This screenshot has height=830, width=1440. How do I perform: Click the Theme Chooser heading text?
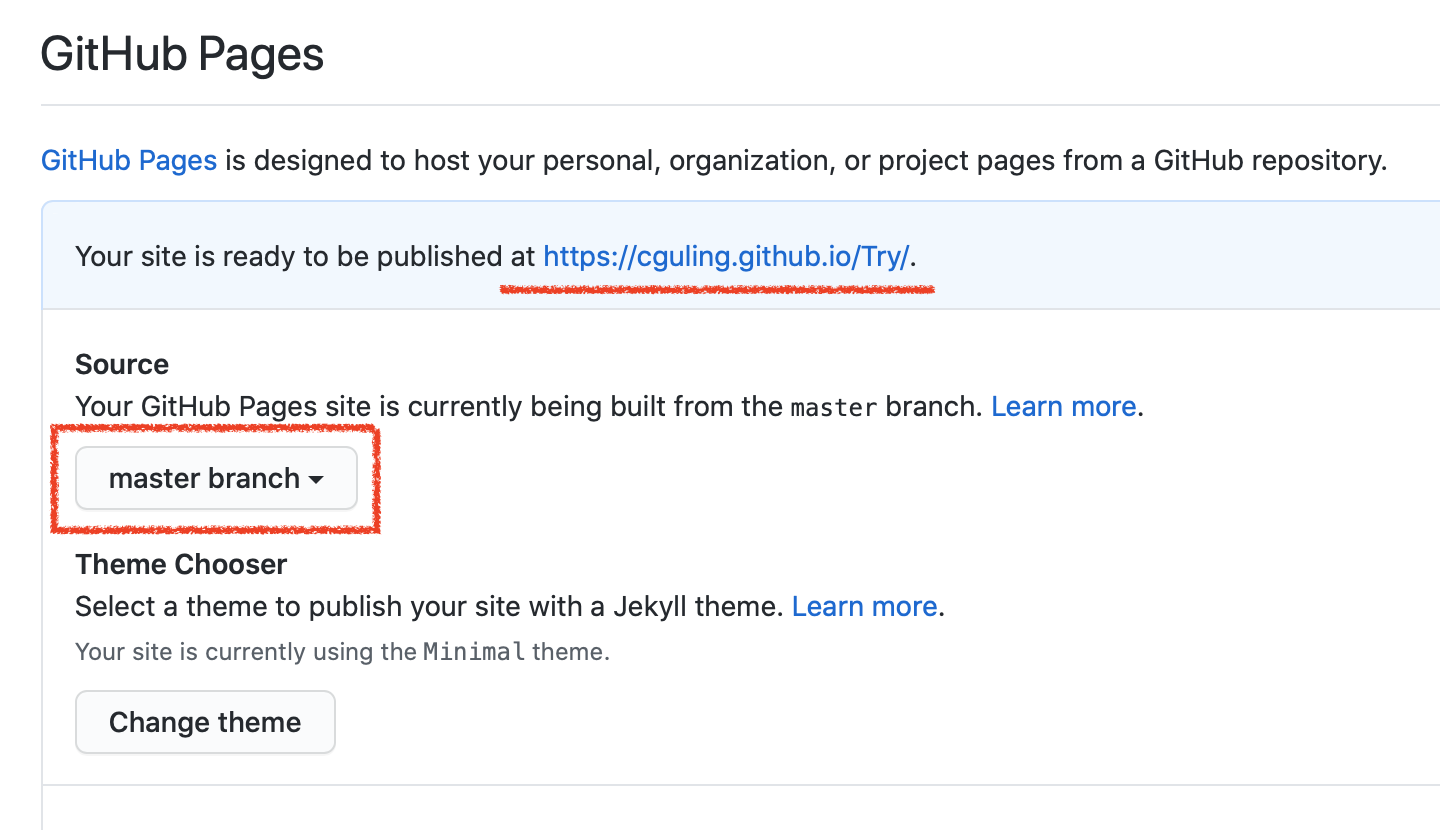tap(181, 564)
